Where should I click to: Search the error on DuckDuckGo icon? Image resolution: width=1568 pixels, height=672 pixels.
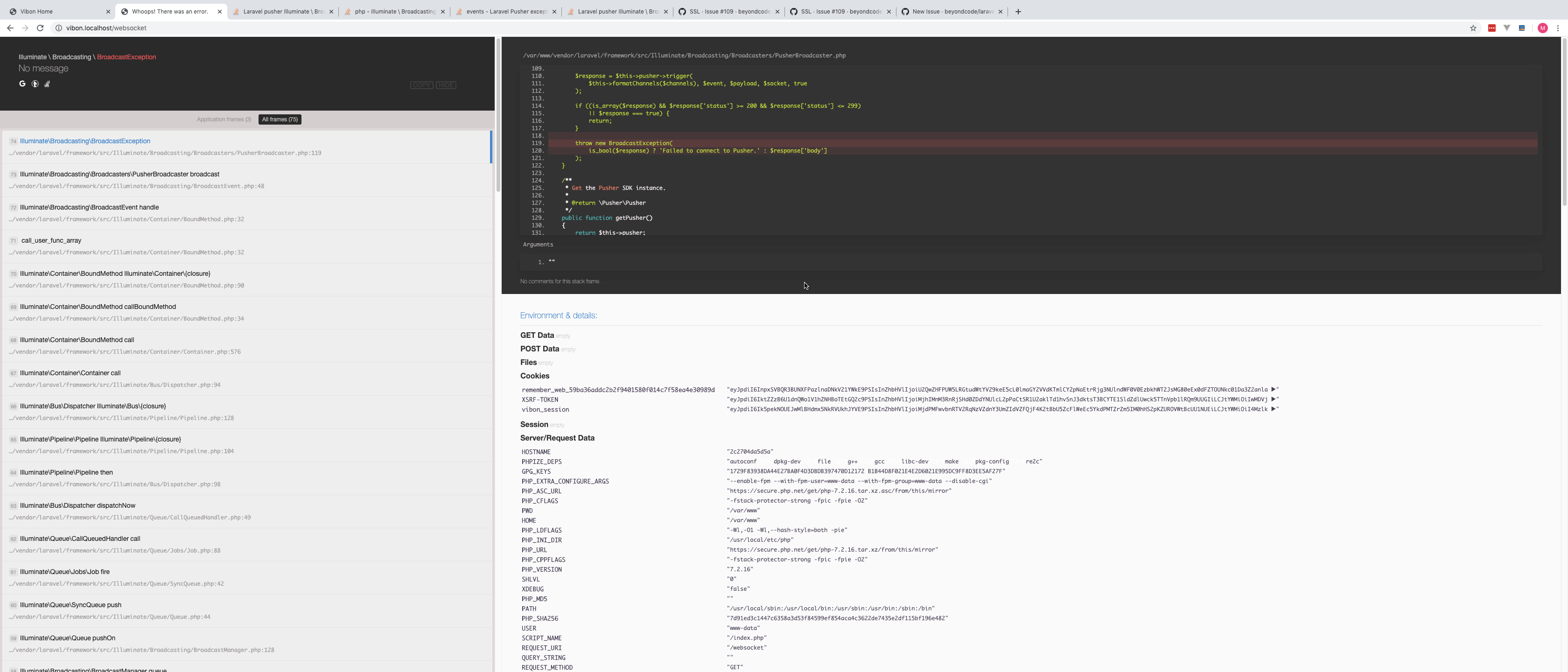(x=35, y=84)
